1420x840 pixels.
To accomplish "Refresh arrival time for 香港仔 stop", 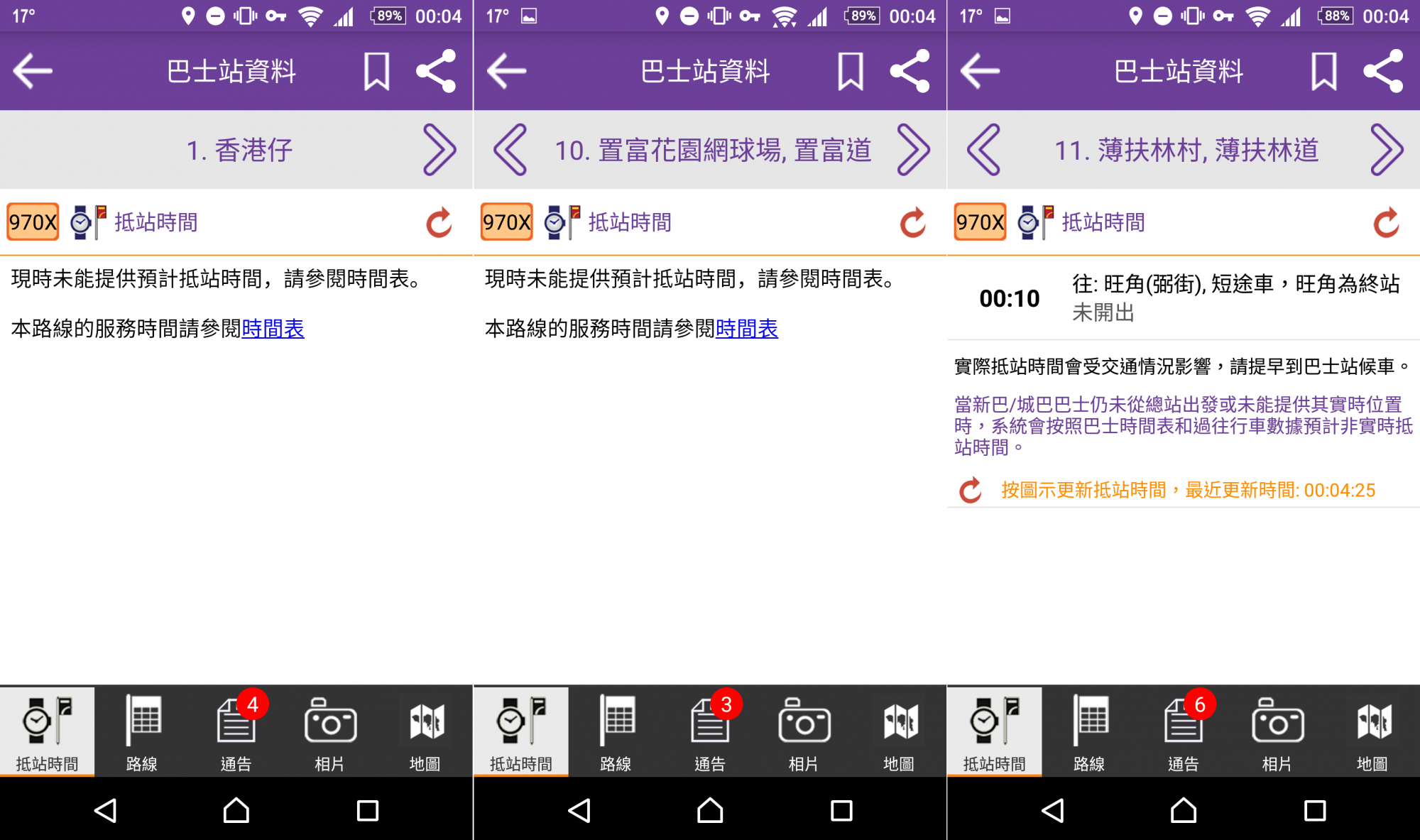I will coord(439,223).
